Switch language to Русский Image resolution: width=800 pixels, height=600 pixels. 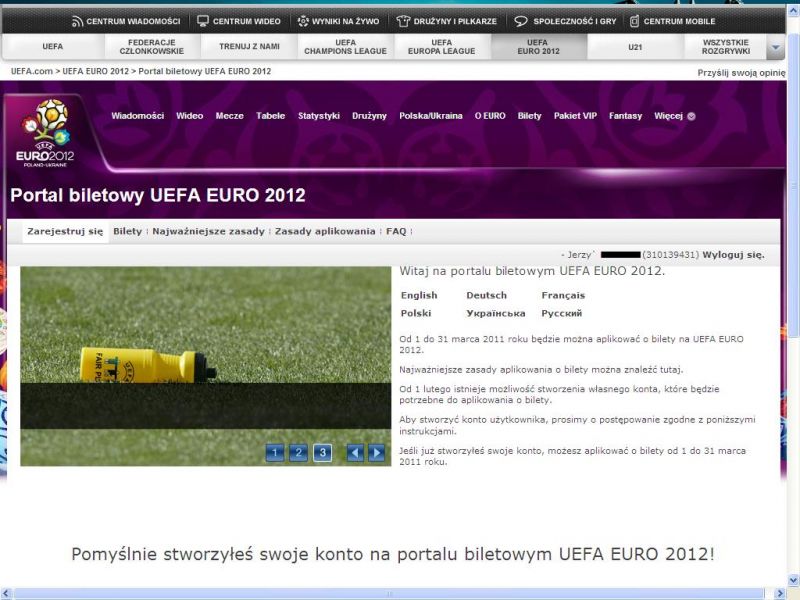561,313
